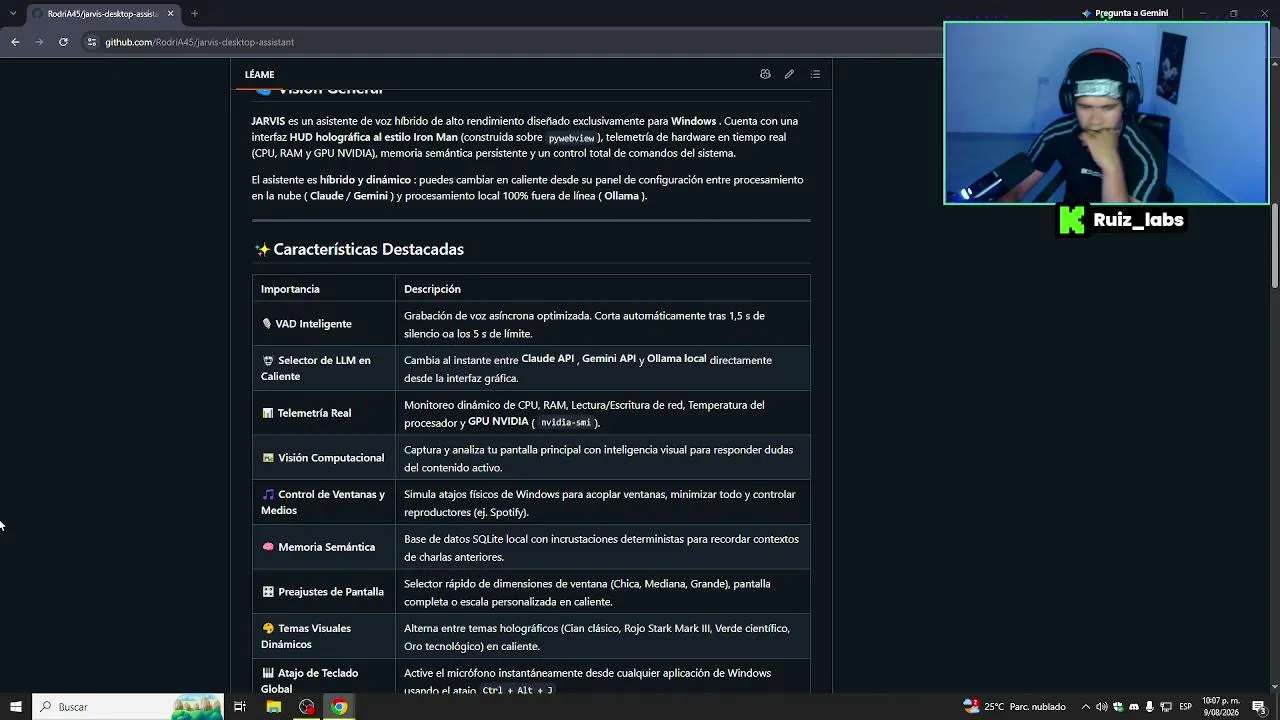The height and width of the screenshot is (720, 1280).
Task: Click the Descripción column header
Action: click(x=432, y=289)
